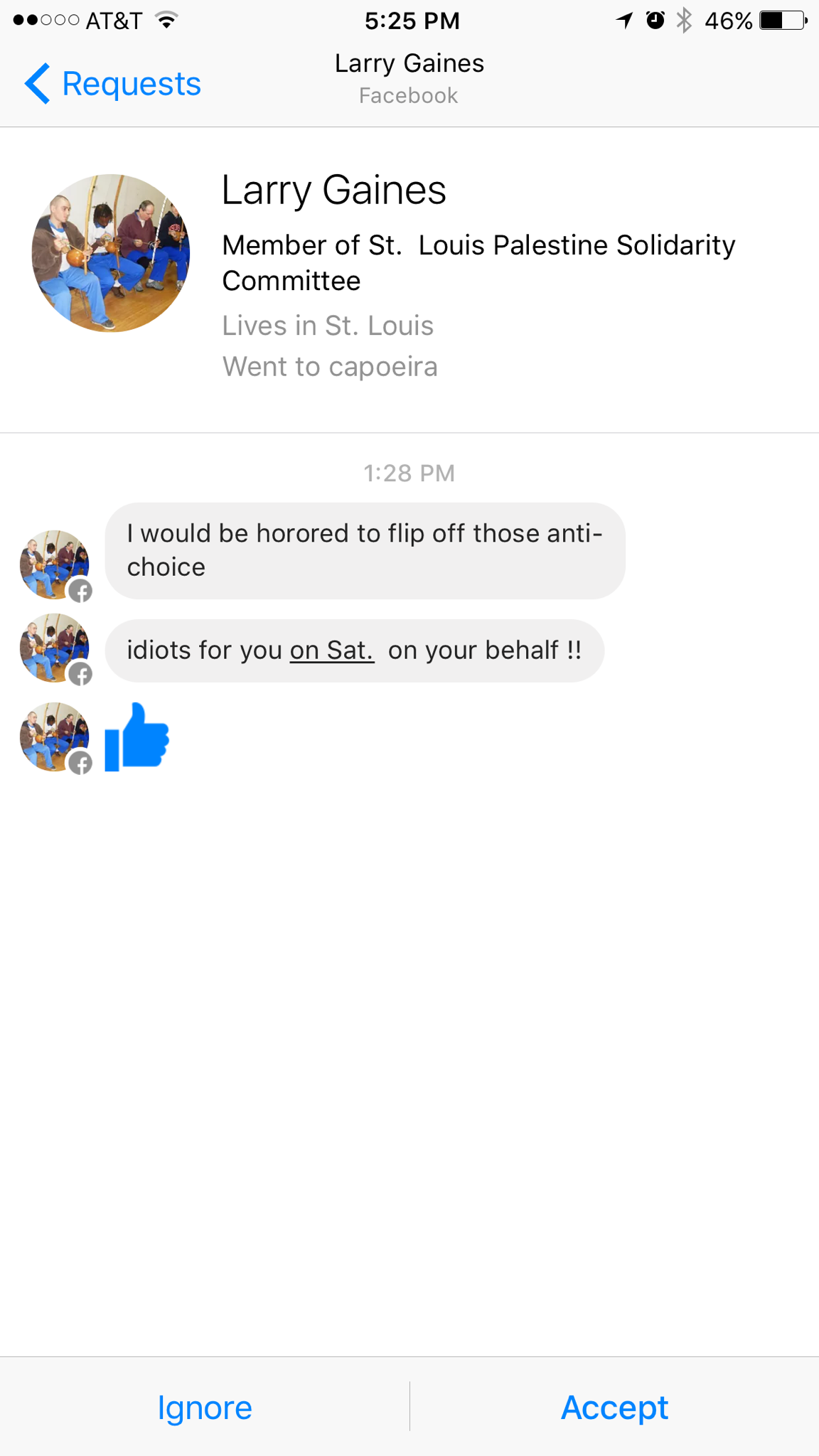
Task: Open Larry Gaines large profile photo
Action: coord(111,253)
